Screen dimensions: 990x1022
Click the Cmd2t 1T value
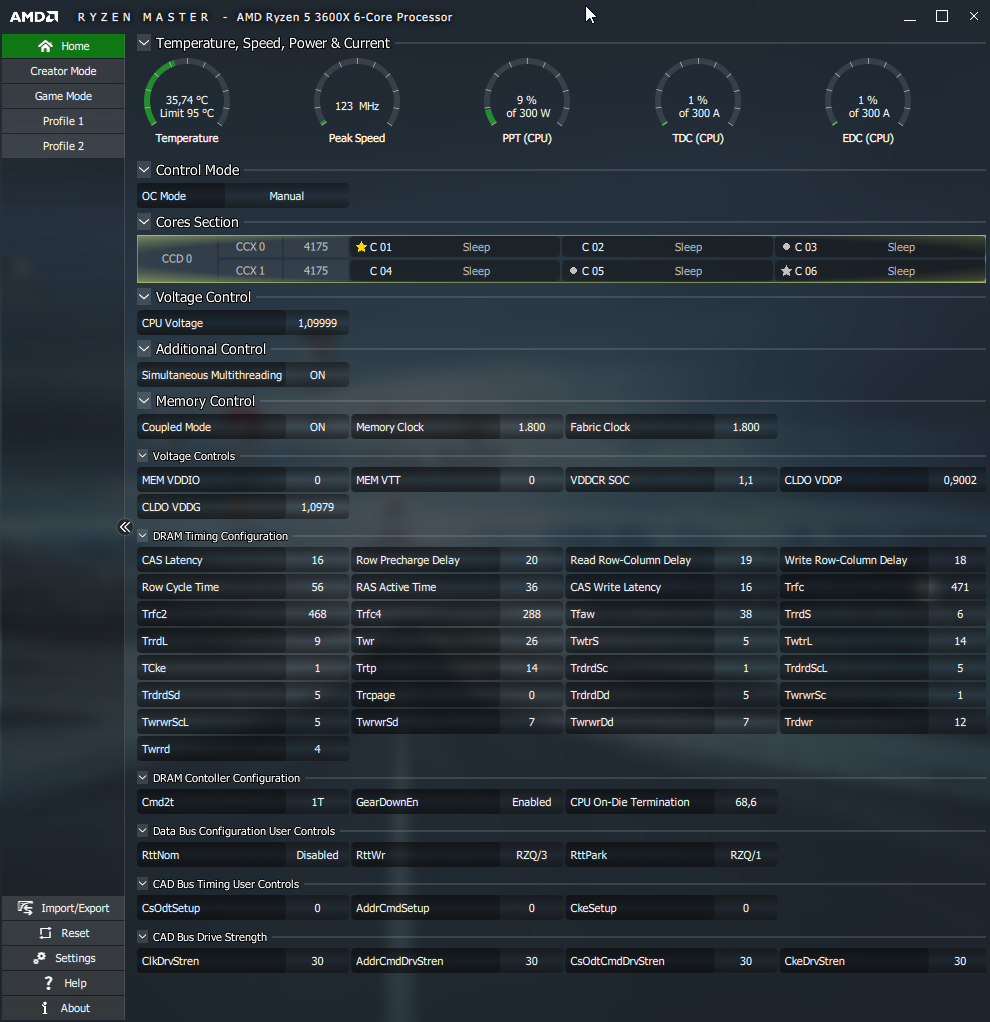317,802
